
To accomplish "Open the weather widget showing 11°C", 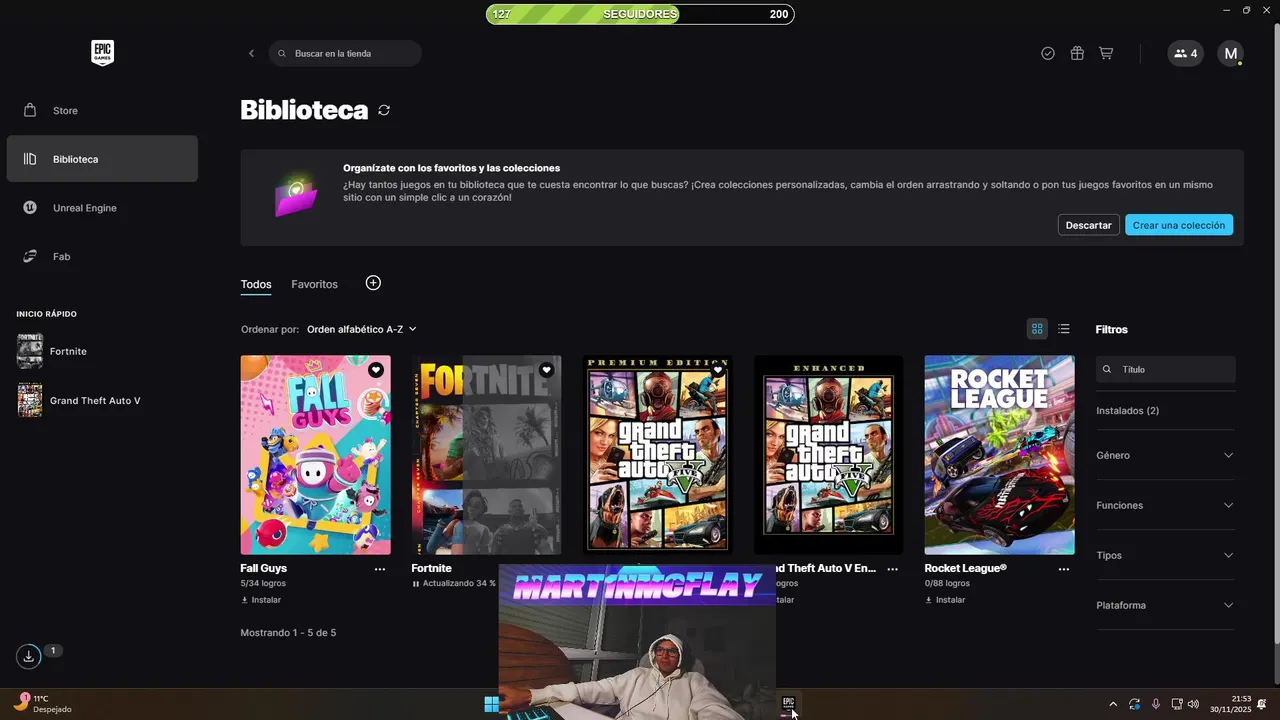I will [42, 704].
